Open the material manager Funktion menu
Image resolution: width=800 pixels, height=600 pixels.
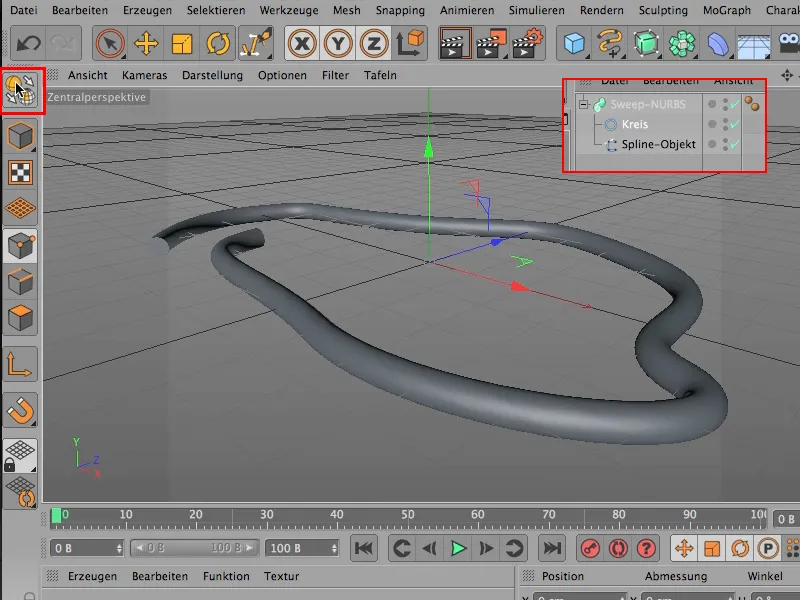[226, 577]
